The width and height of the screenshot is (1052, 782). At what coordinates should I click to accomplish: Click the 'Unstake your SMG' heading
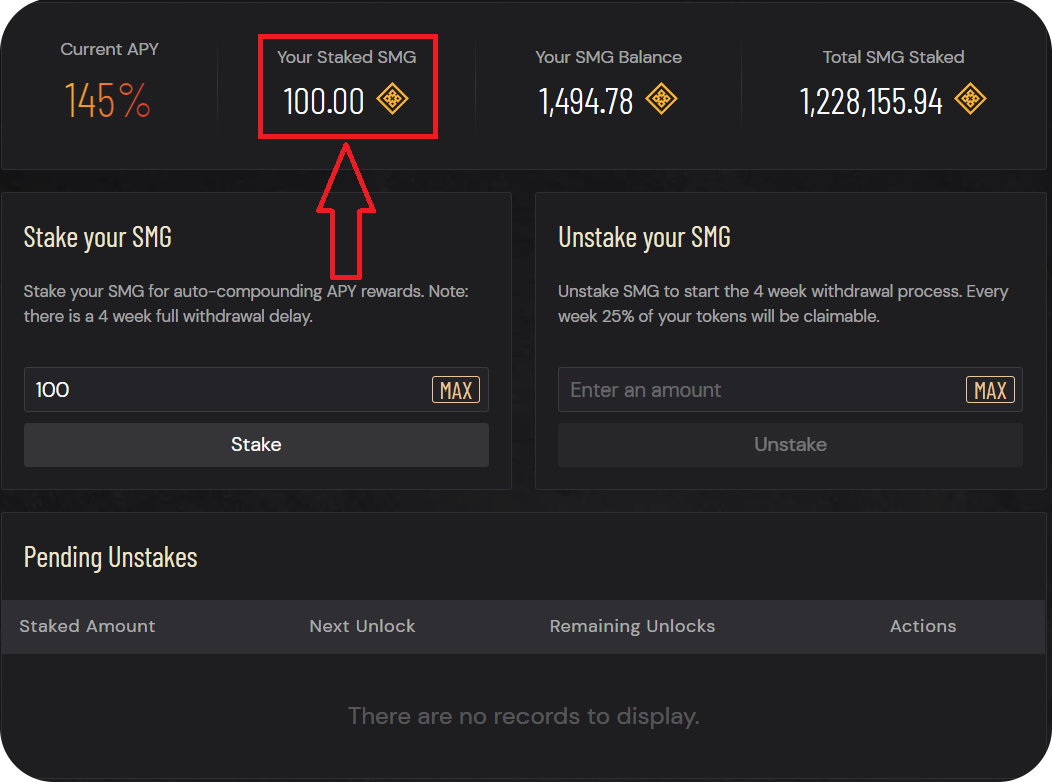[644, 237]
